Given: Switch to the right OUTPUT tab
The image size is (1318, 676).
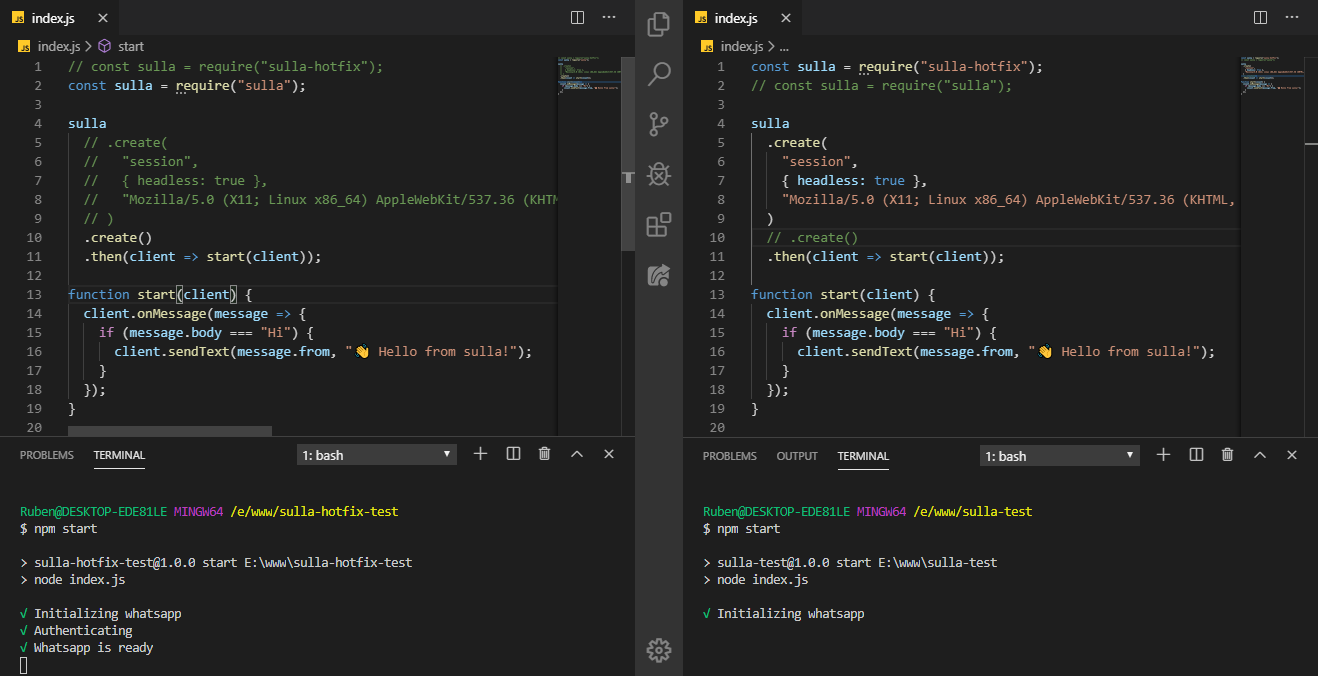Looking at the screenshot, I should coord(797,456).
